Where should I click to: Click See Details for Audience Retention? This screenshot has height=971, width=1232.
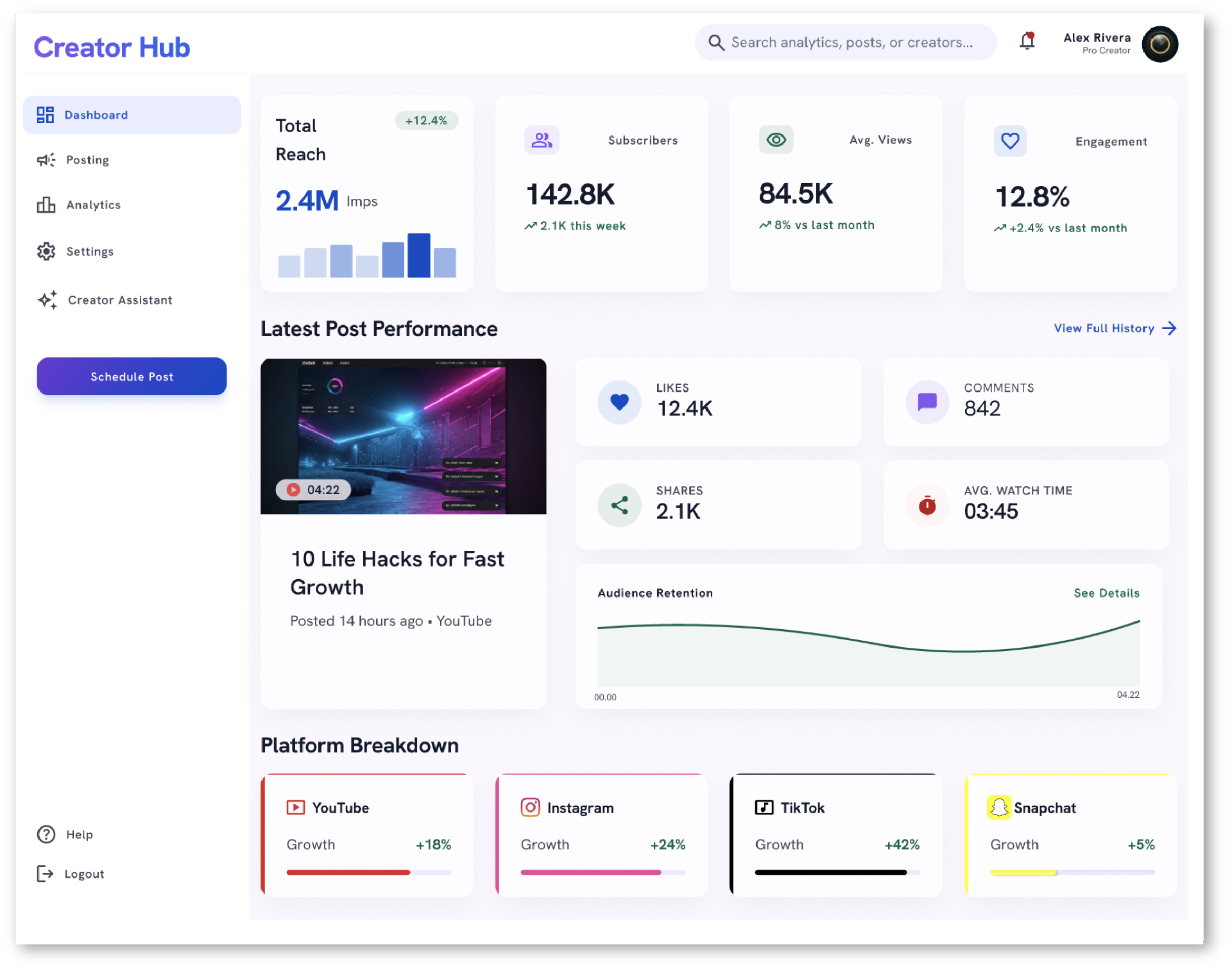(x=1106, y=593)
